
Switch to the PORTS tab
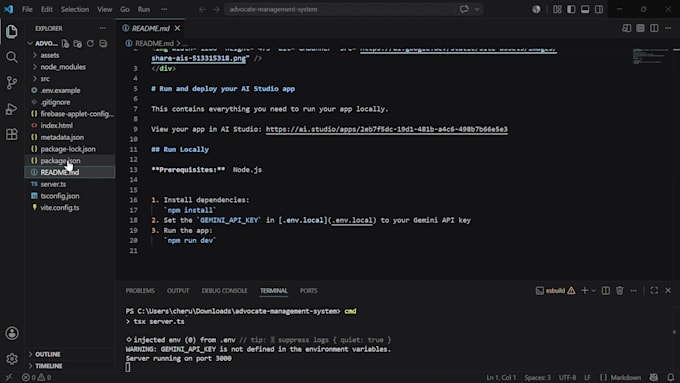tap(308, 291)
